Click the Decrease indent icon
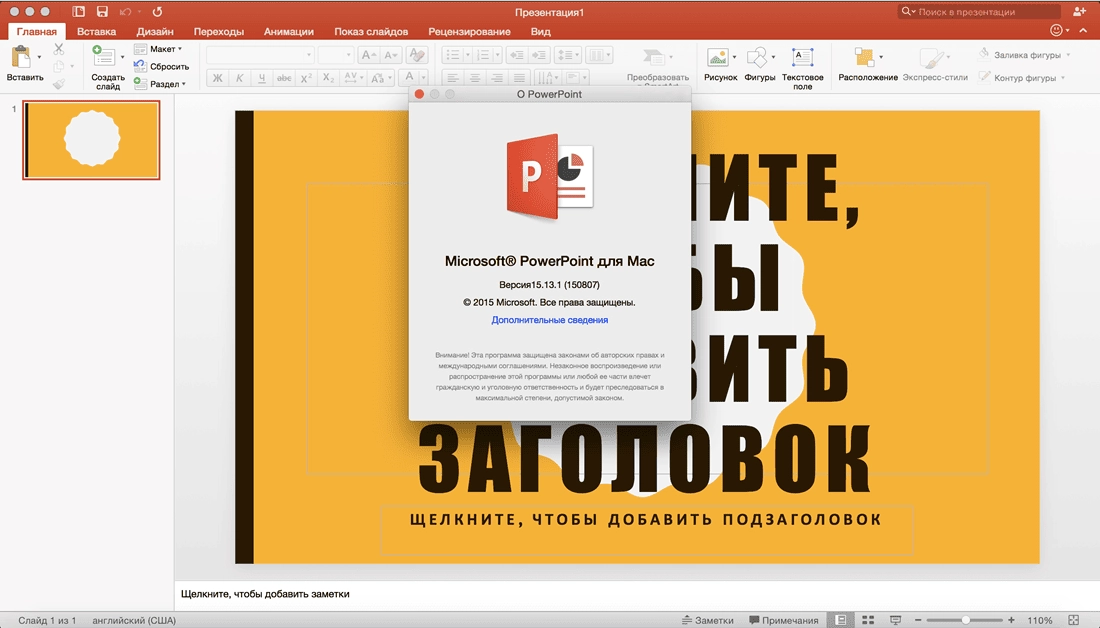Viewport: 1100px width, 628px height. click(x=516, y=55)
